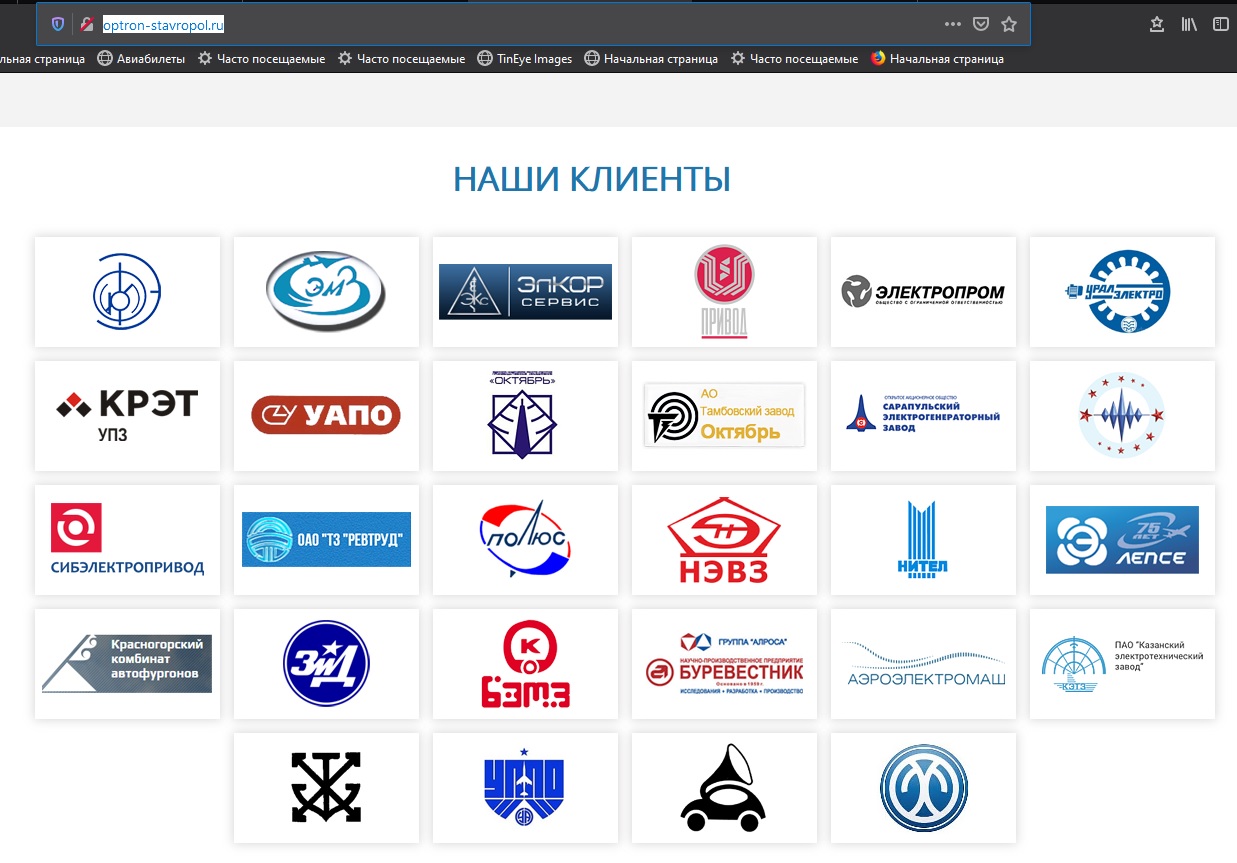
Task: Open the bookmarks menu toolbar icon
Action: point(1157,24)
